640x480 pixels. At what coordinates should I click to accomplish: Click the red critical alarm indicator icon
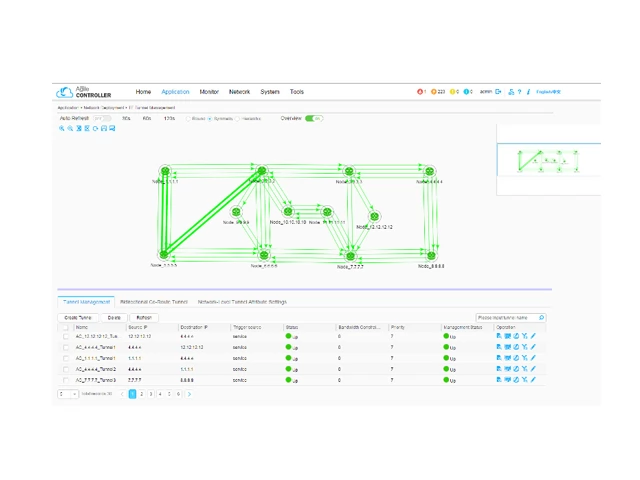click(x=420, y=92)
